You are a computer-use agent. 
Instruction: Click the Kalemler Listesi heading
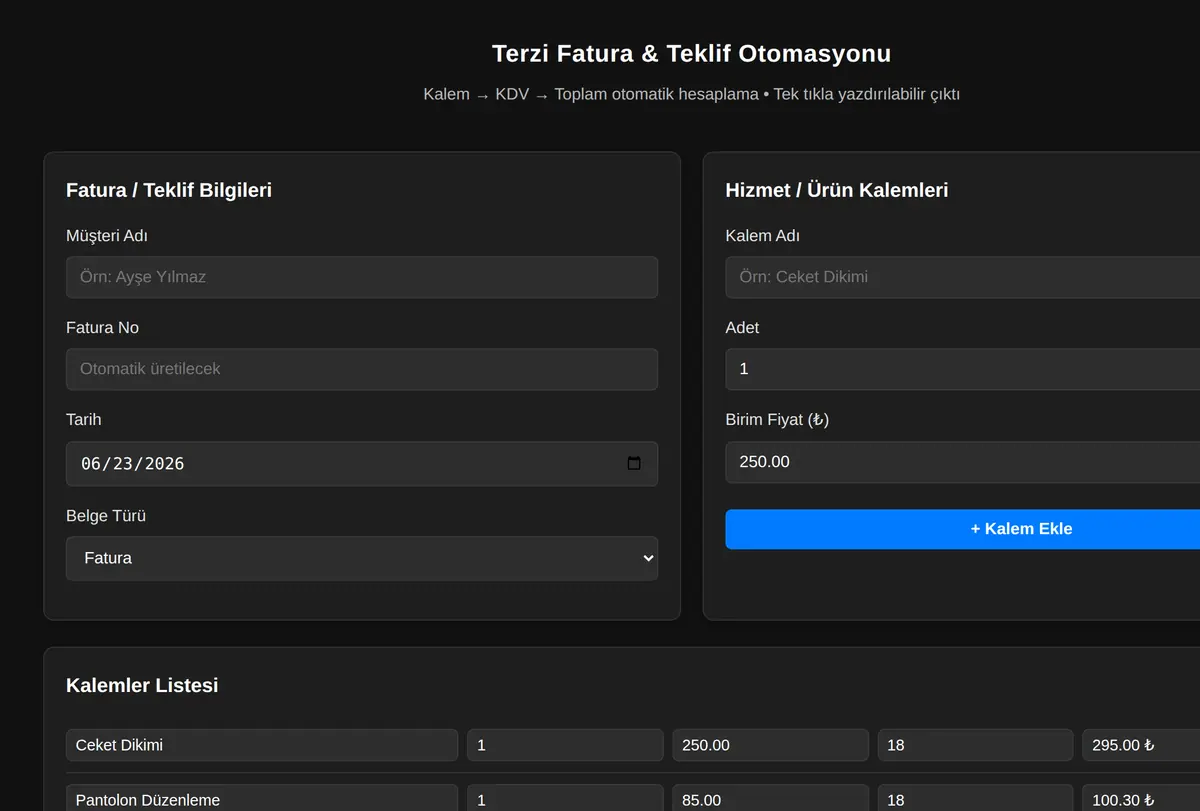click(x=142, y=685)
